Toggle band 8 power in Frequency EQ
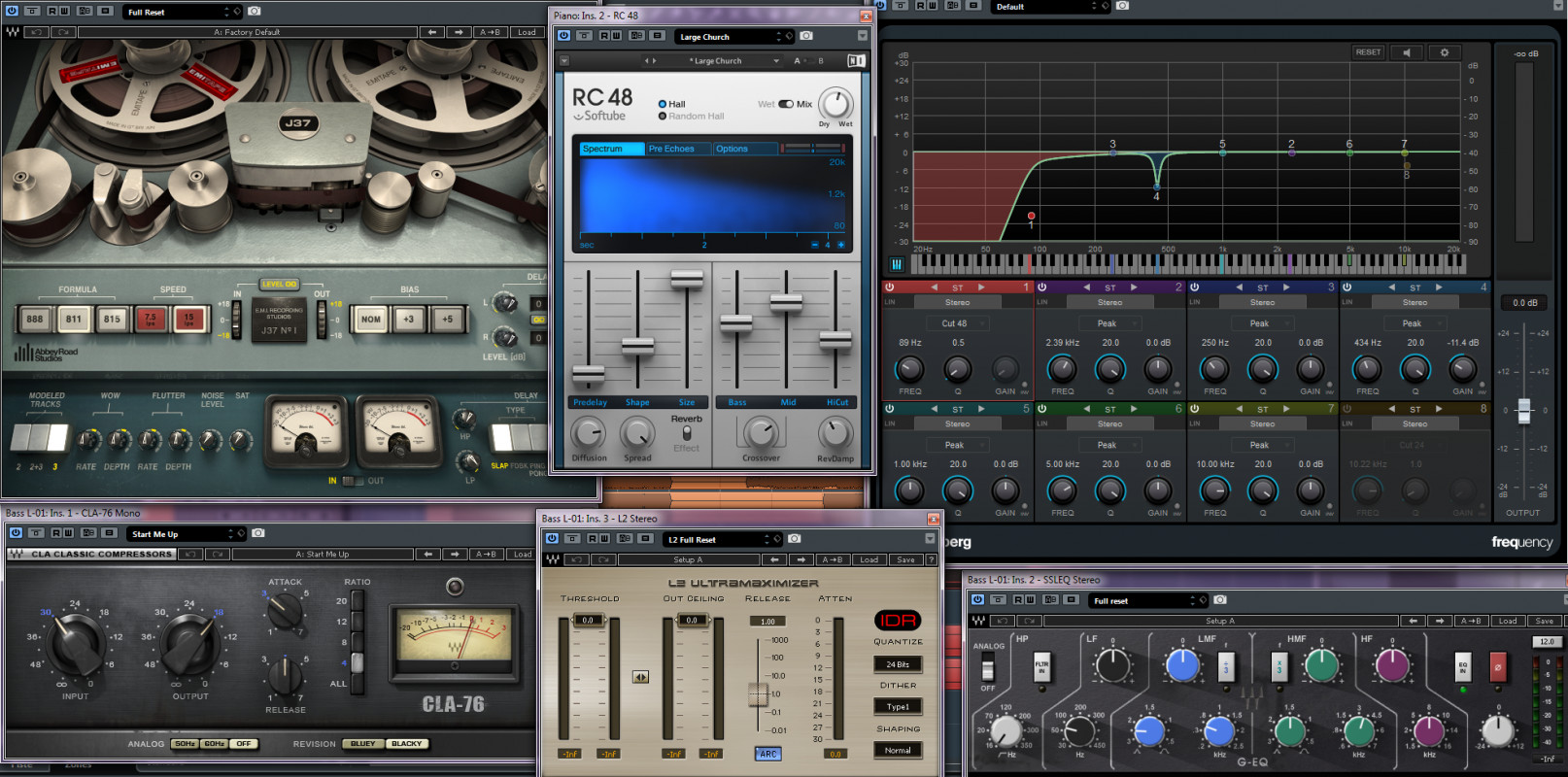 pos(1346,409)
